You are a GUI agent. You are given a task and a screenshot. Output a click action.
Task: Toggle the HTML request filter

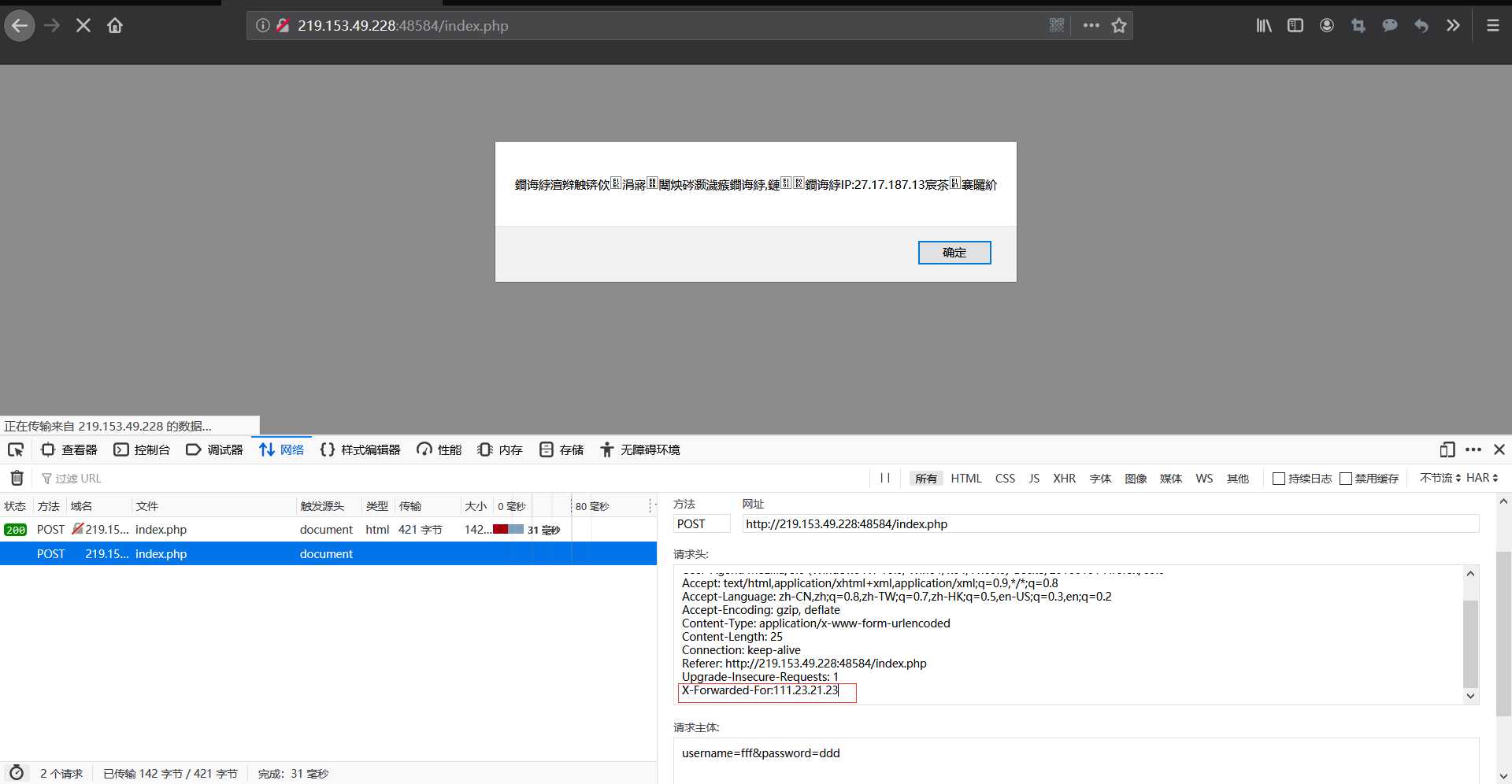966,478
